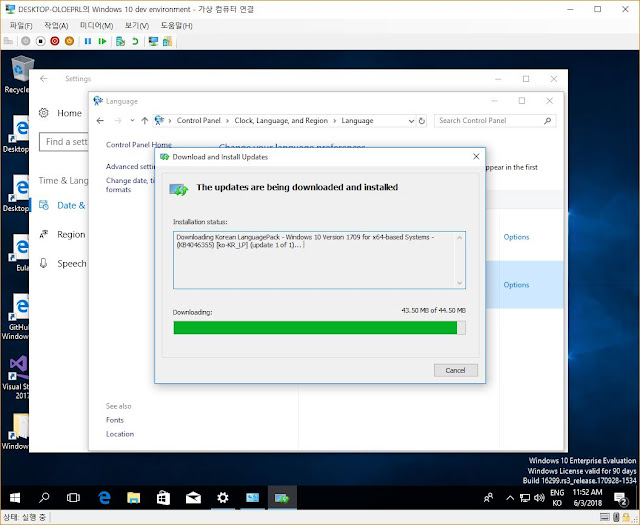640x525 pixels.
Task: Click the Checkpoint toolbar icon
Action: pyautogui.click(x=120, y=41)
